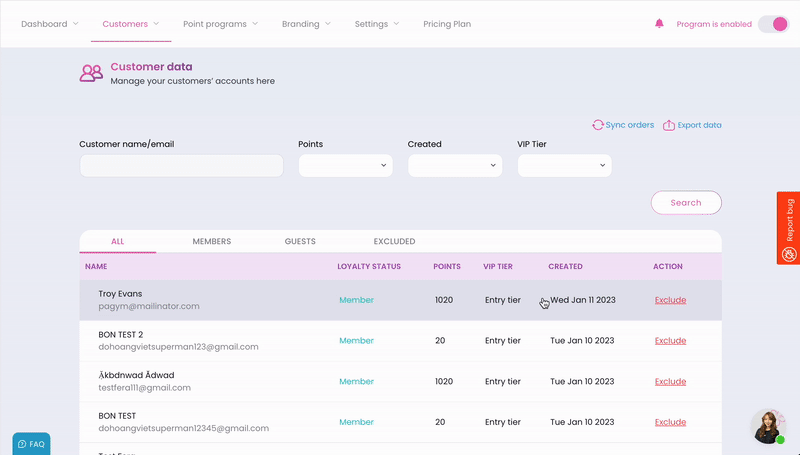
Task: Expand the Customers menu chevron
Action: coord(156,24)
